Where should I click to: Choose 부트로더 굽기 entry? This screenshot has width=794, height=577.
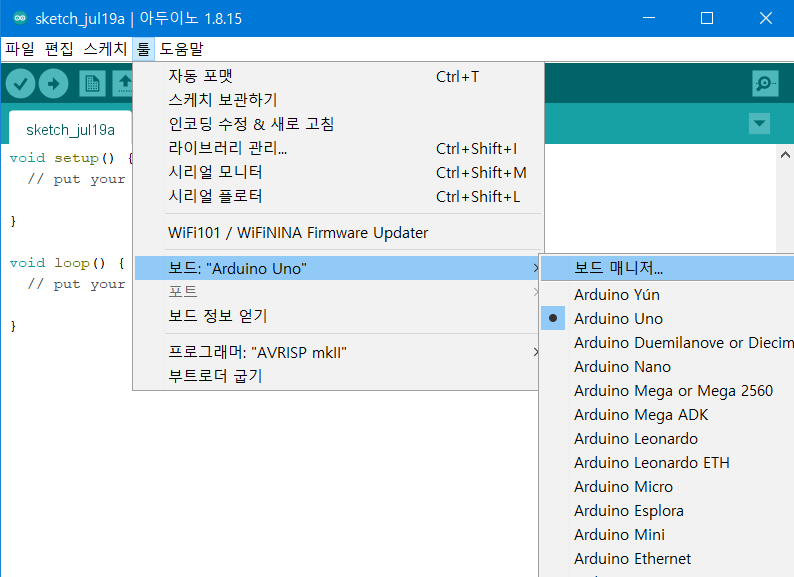pyautogui.click(x=337, y=376)
